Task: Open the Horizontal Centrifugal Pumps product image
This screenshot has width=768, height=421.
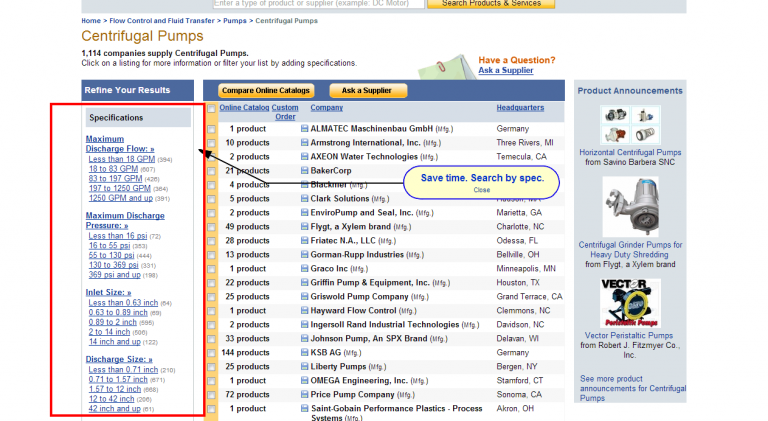Action: click(630, 126)
